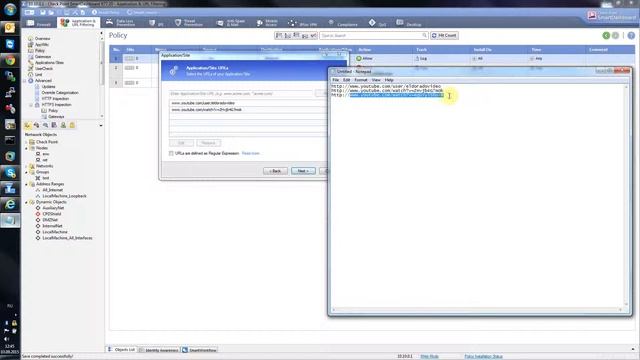Collapse the Nodes tree folder

(27, 148)
